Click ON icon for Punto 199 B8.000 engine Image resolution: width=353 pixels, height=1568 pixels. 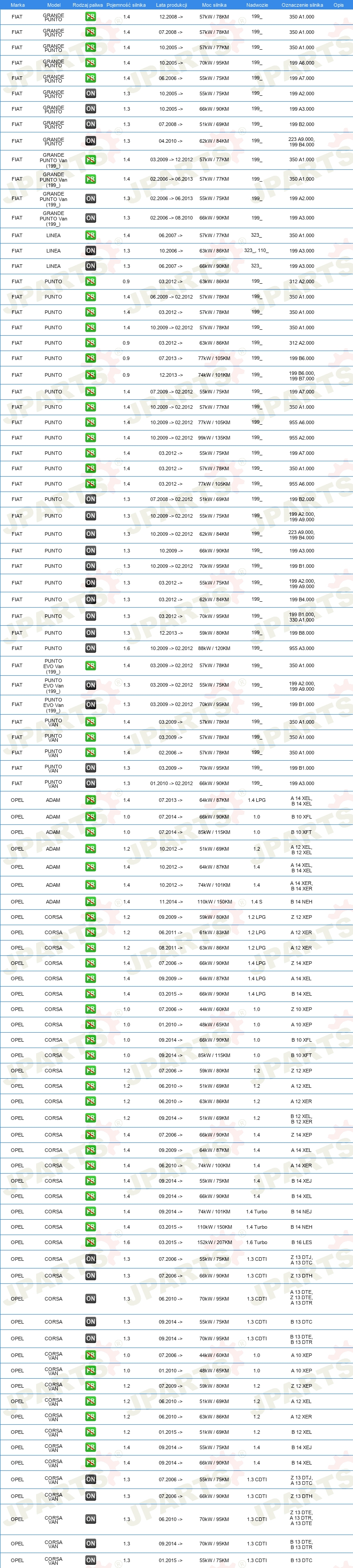point(90,632)
